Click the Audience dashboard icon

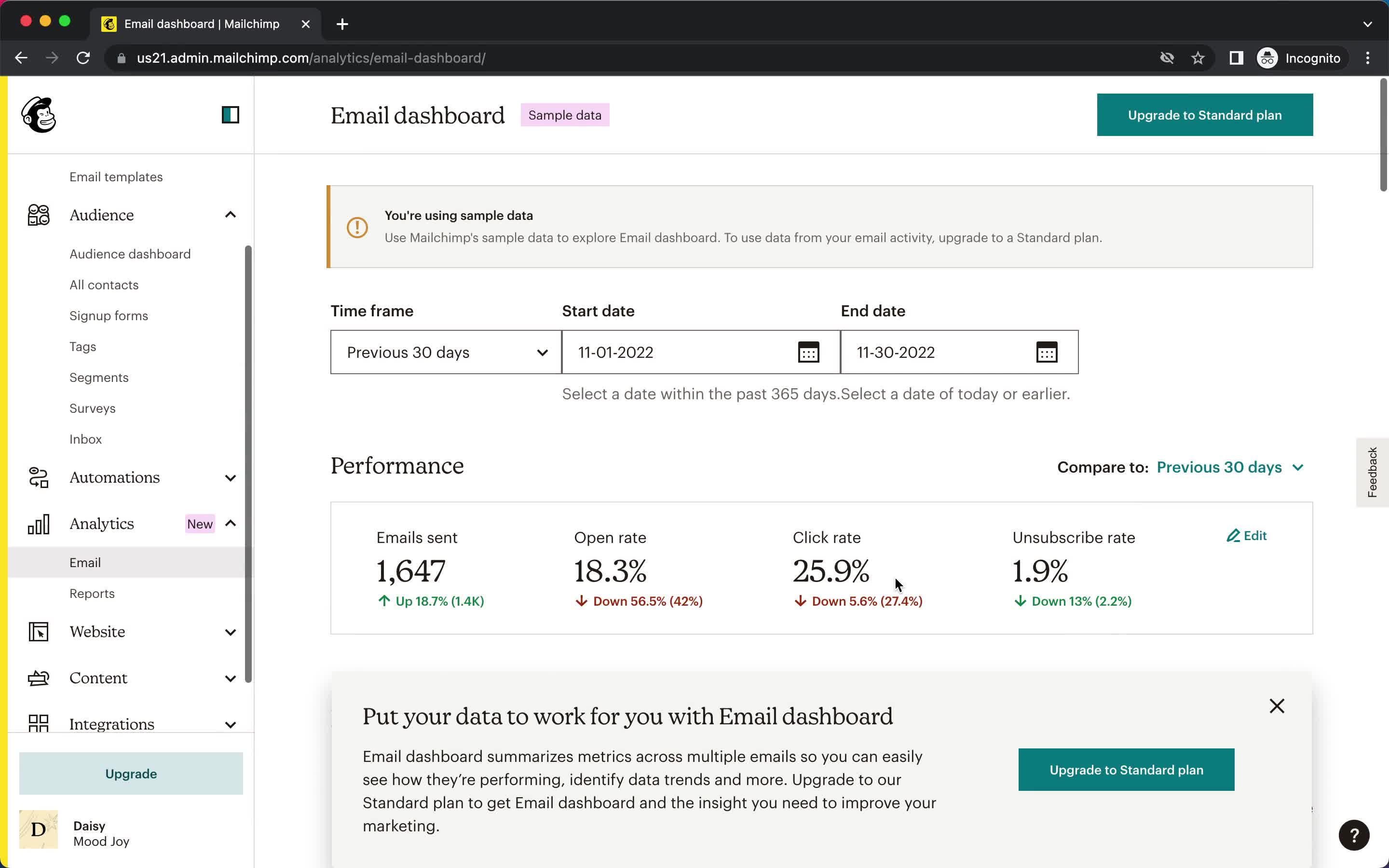click(130, 254)
